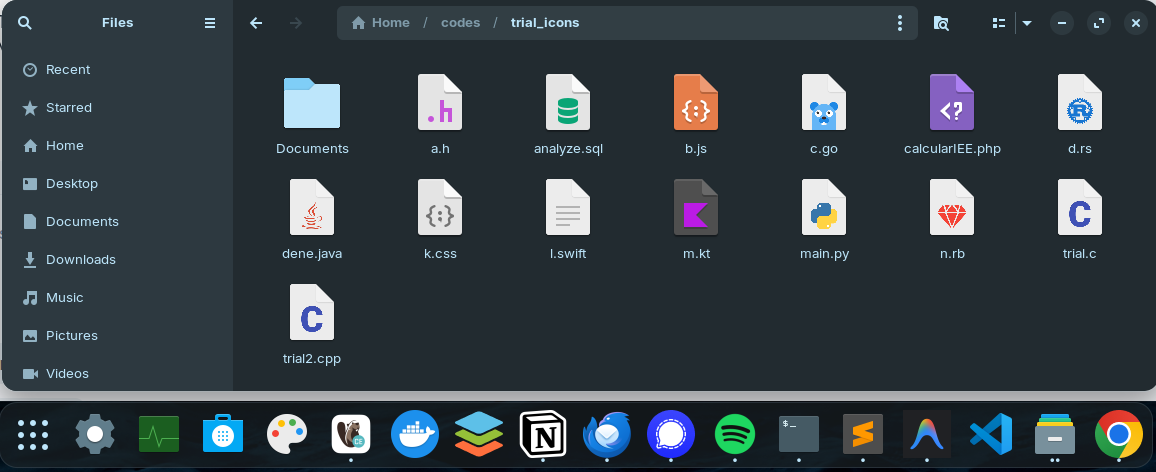Open the three-dot path options menu
Viewport: 1156px width, 472px height.
click(x=900, y=23)
